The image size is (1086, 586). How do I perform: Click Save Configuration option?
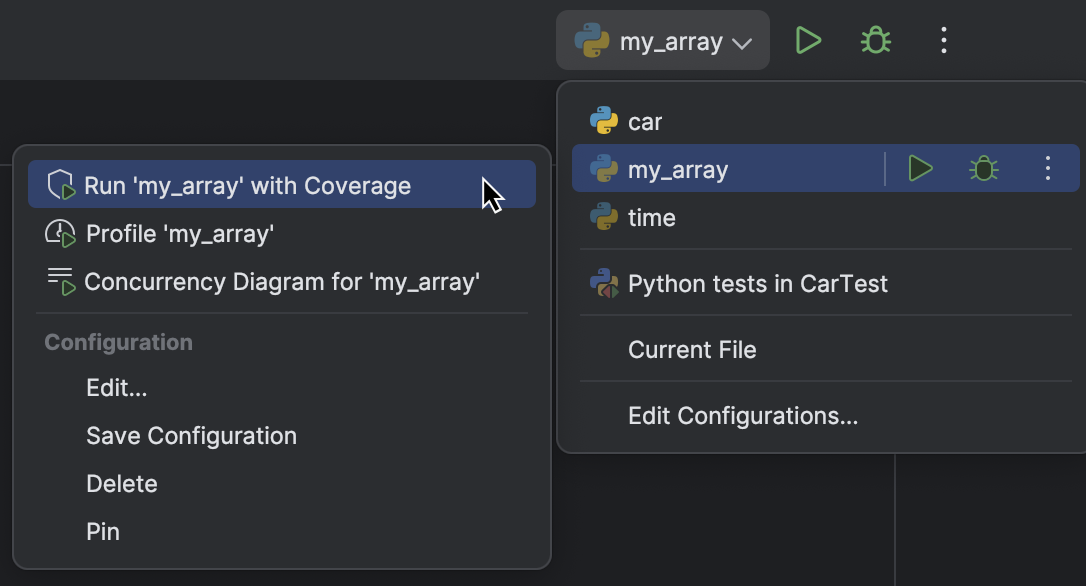coord(191,435)
